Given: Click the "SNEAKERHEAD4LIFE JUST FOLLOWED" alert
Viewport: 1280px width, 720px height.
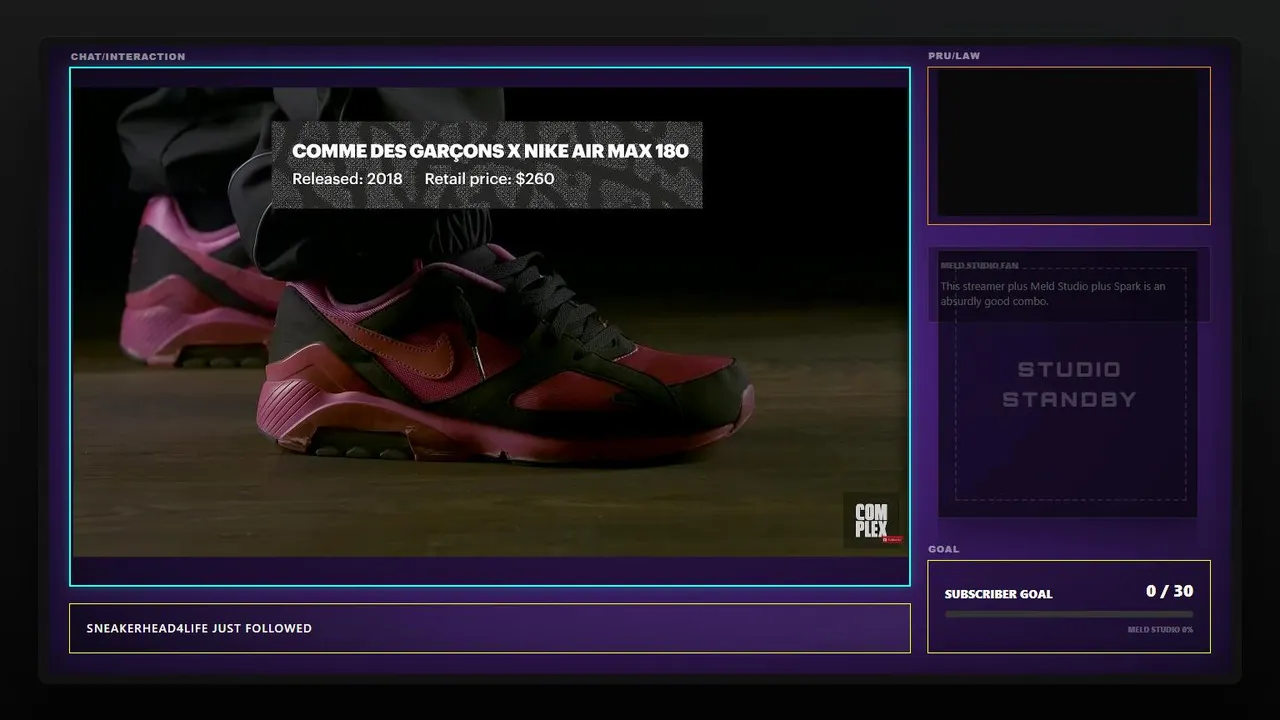Looking at the screenshot, I should click(490, 628).
